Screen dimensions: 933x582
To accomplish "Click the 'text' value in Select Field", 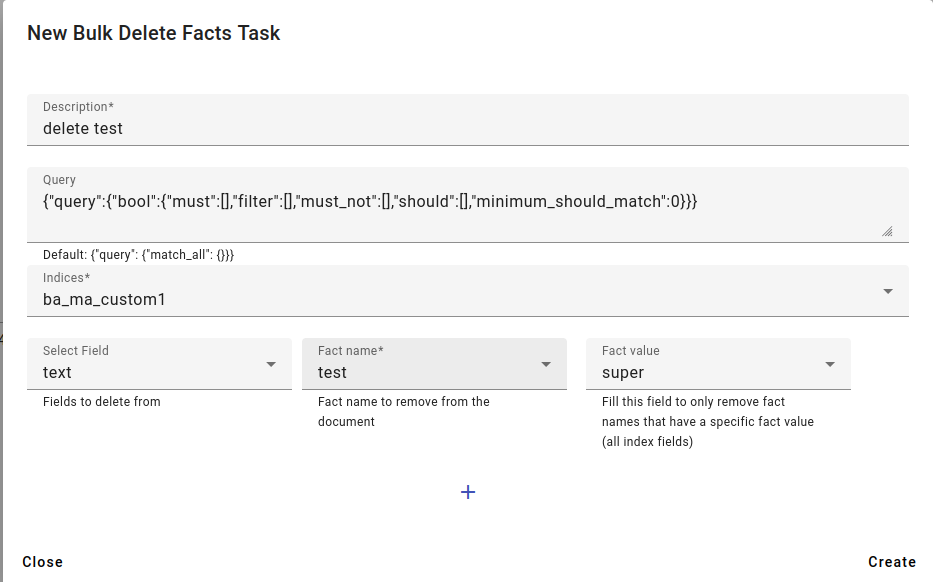I will coord(57,373).
